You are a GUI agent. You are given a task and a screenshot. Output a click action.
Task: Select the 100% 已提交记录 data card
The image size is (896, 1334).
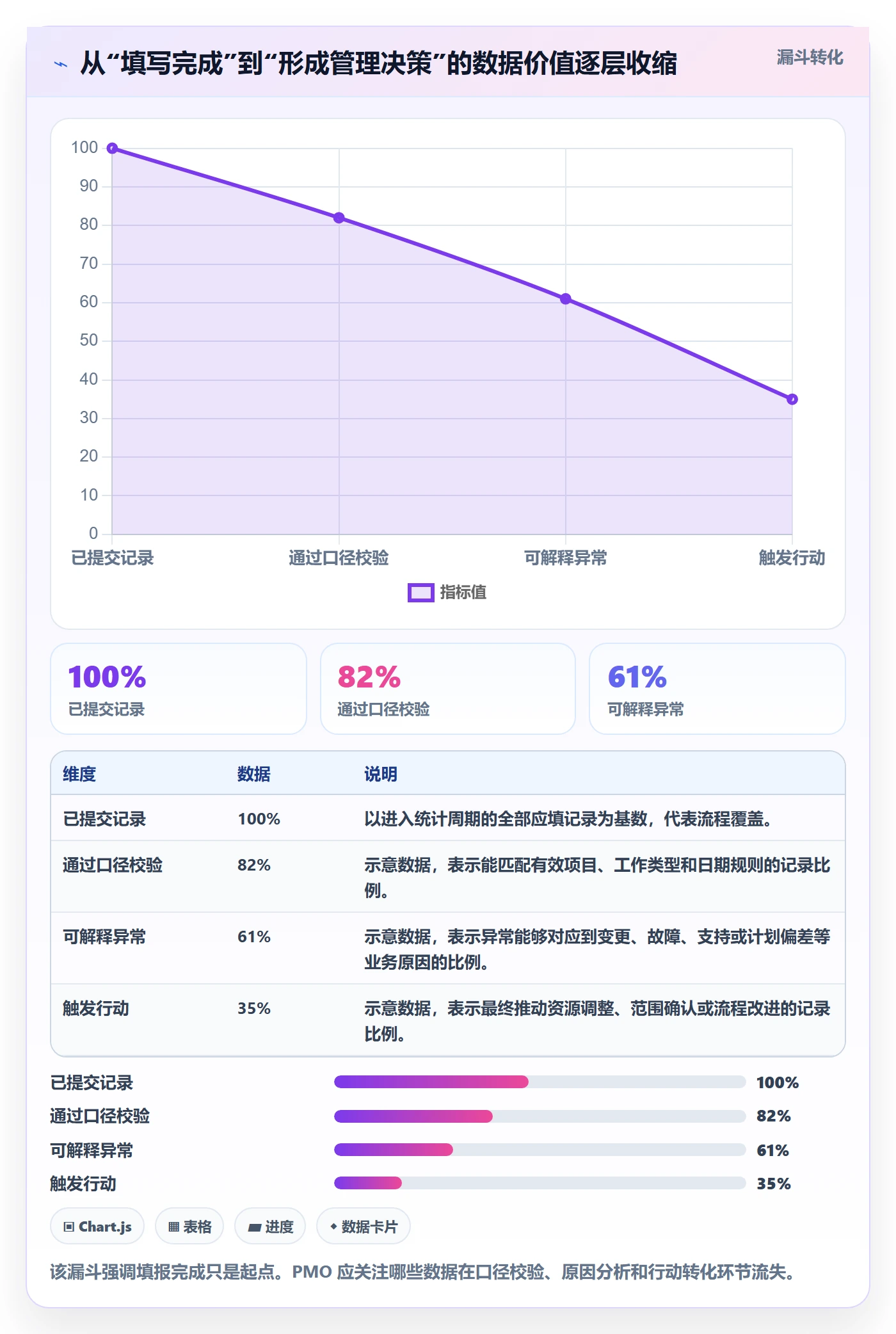[x=179, y=689]
